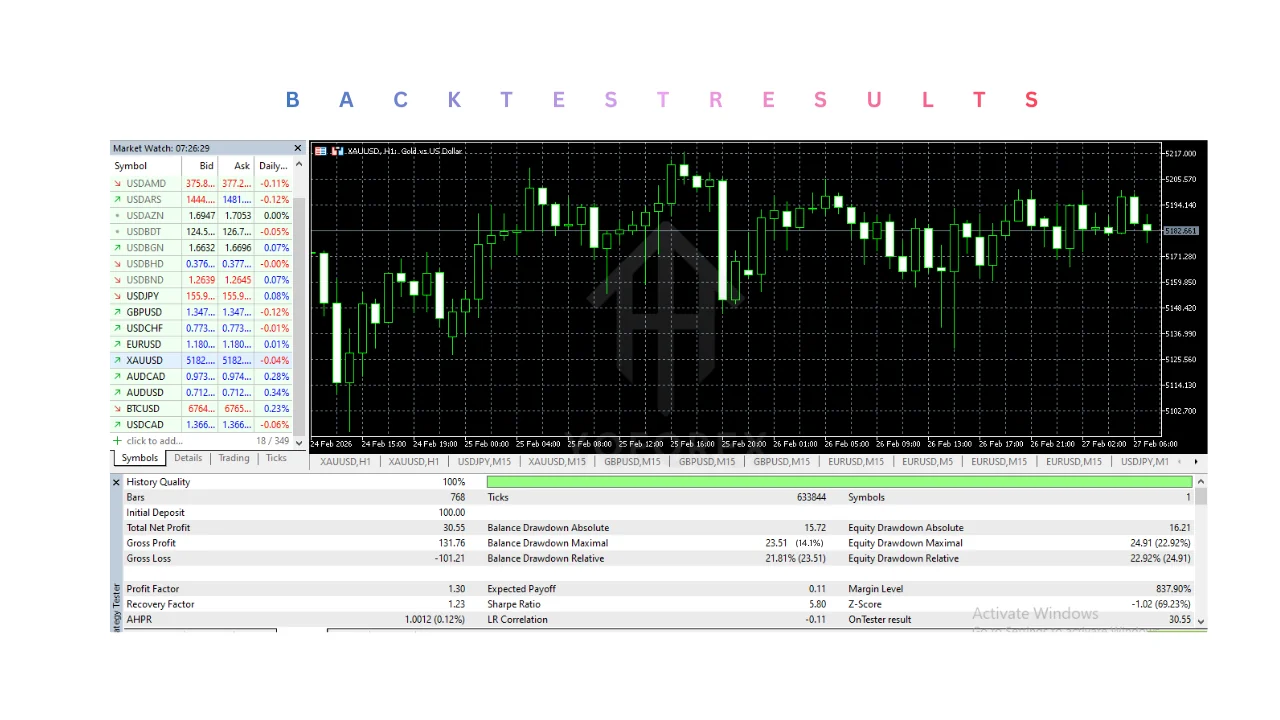Open the Ticks tab in Market Watch
Image resolution: width=1280 pixels, height=720 pixels.
pos(276,458)
